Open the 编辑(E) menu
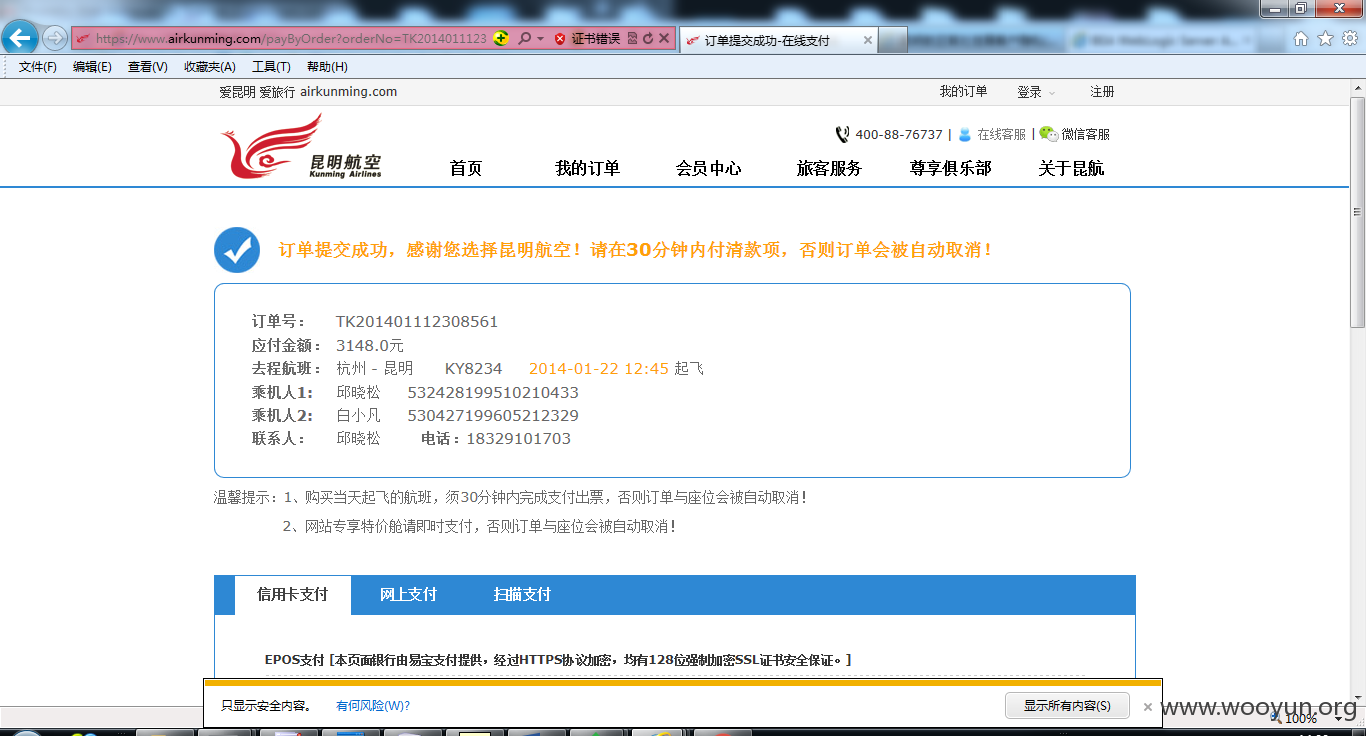Image resolution: width=1366 pixels, height=736 pixels. 92,67
